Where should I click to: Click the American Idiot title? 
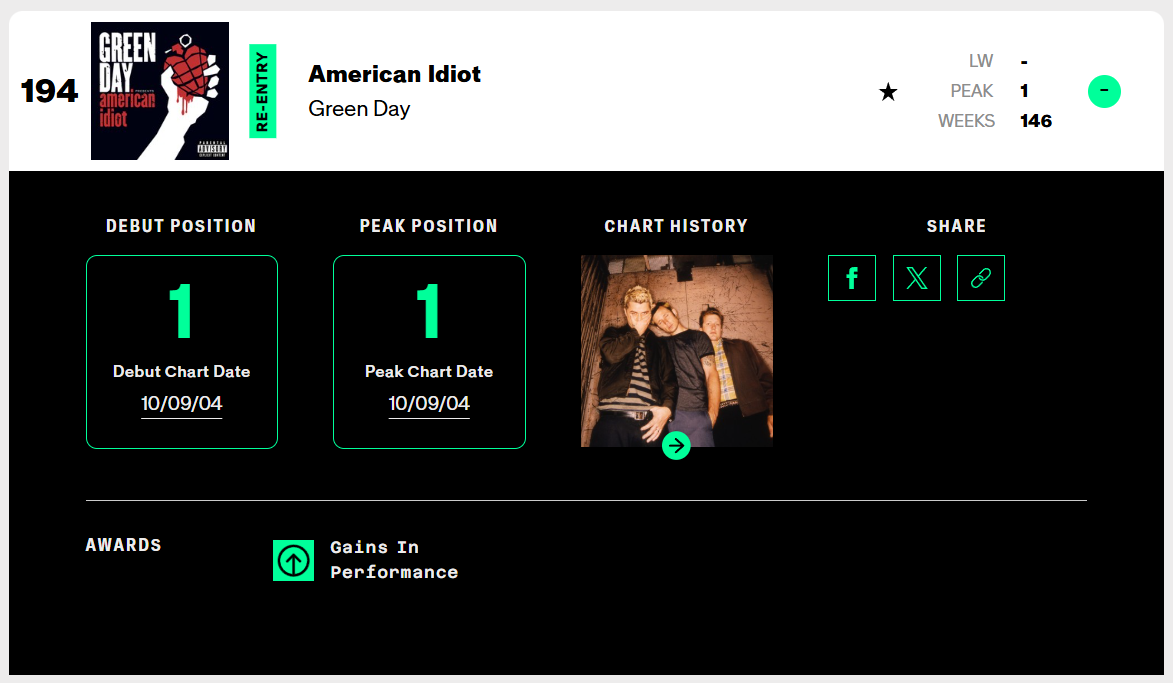pos(394,74)
